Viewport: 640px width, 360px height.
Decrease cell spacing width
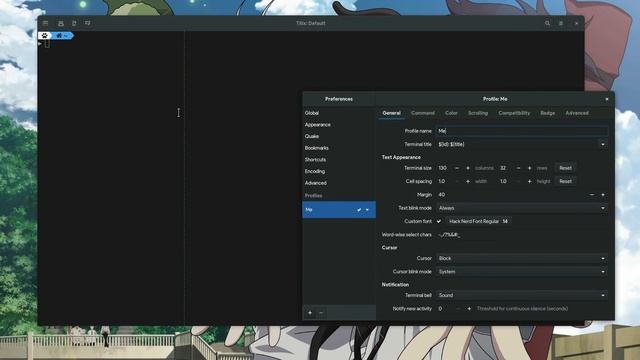(457, 181)
